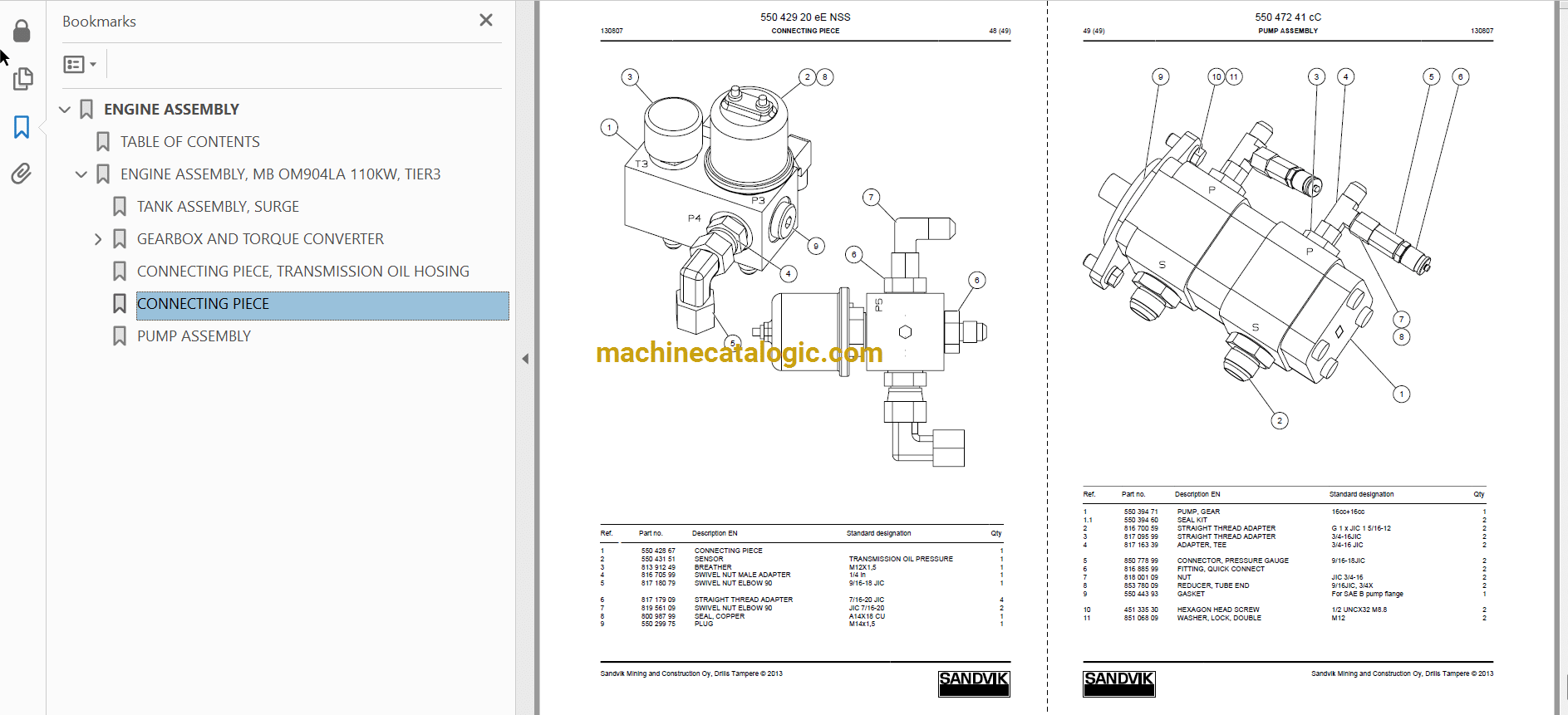Click 'SEAL KIT' row in pump parts table
1568x715 pixels.
coord(1285,520)
